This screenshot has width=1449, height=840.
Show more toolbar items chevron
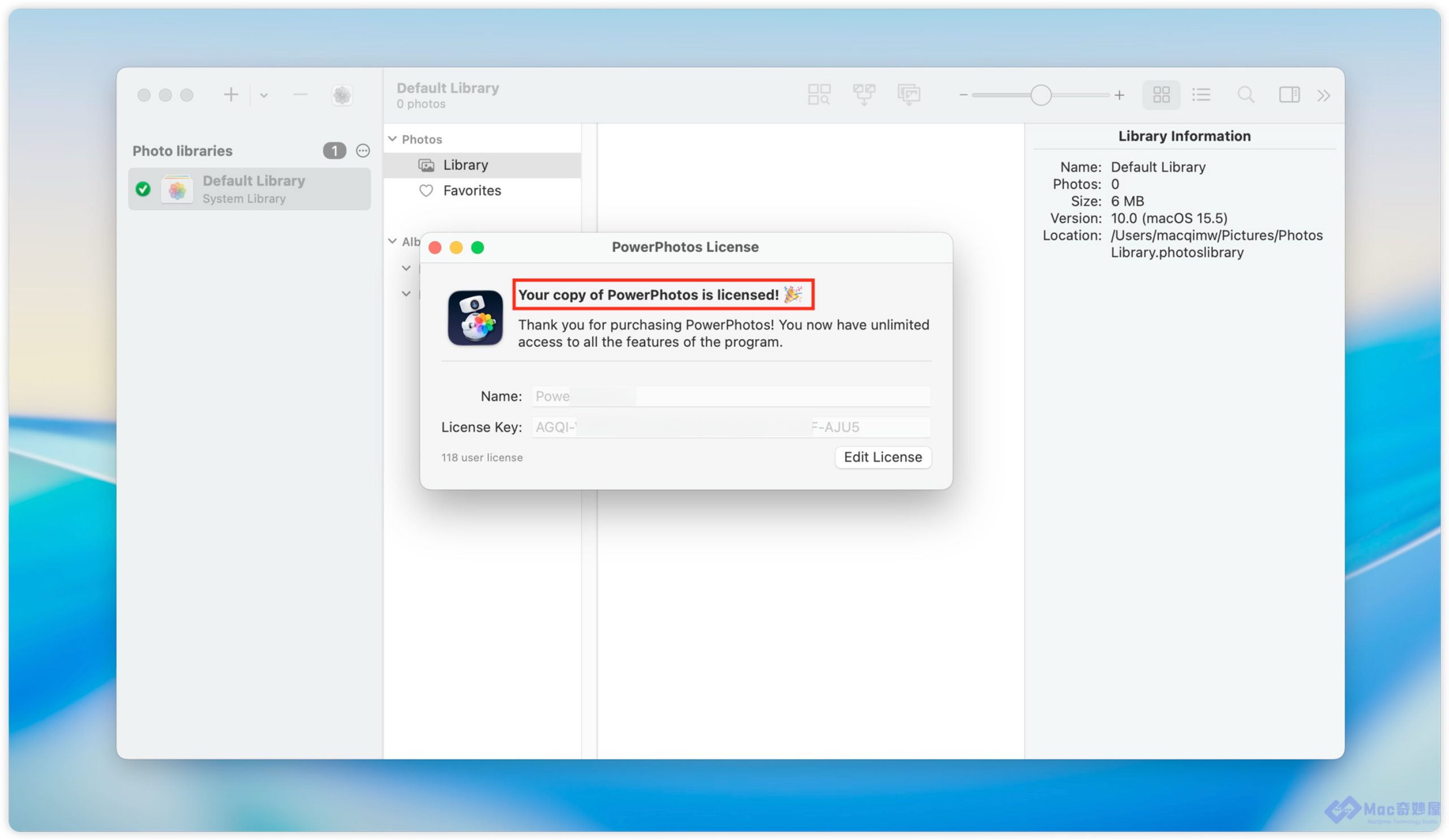tap(1324, 95)
